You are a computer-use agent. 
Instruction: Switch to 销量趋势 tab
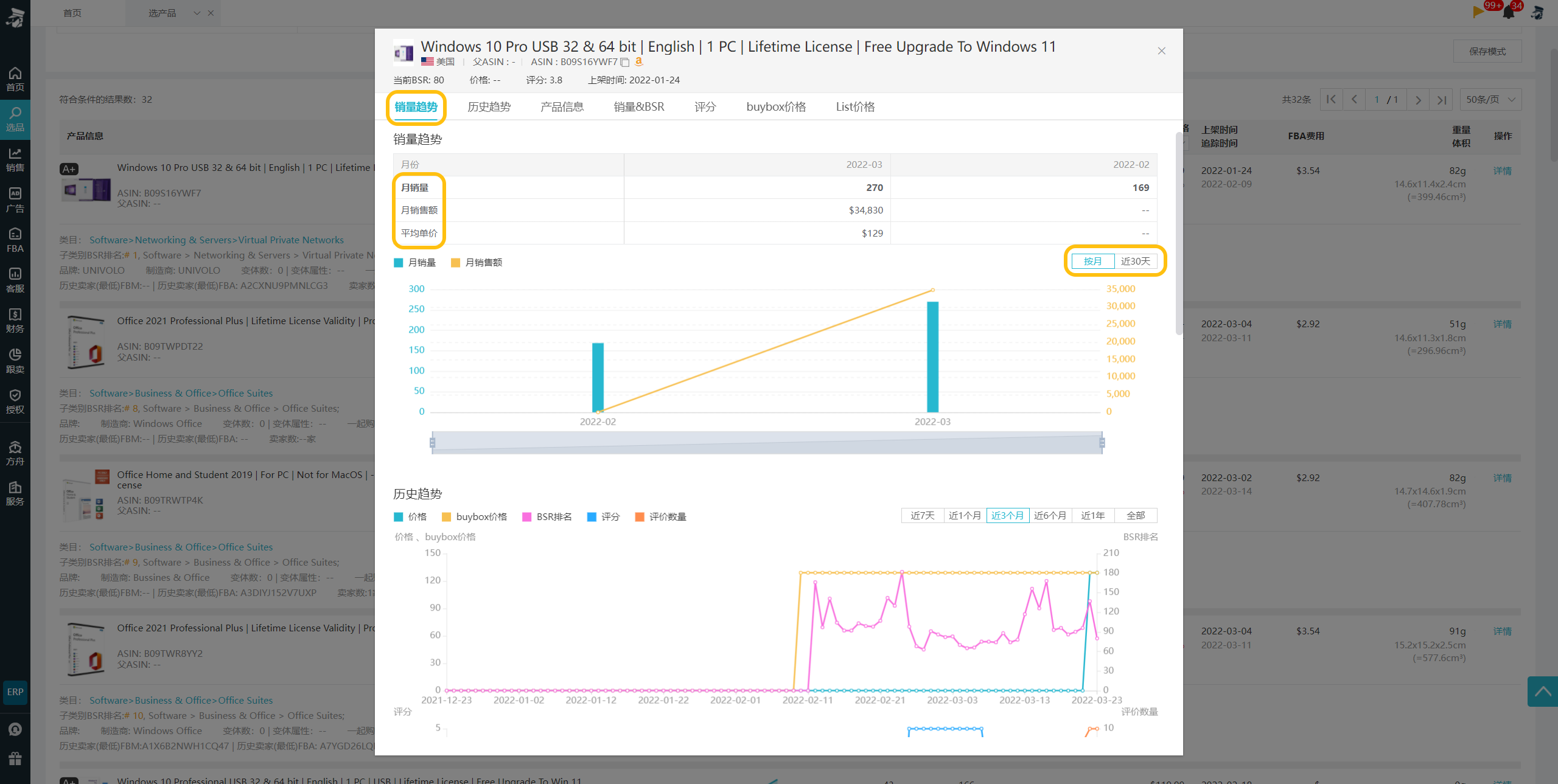coord(416,107)
